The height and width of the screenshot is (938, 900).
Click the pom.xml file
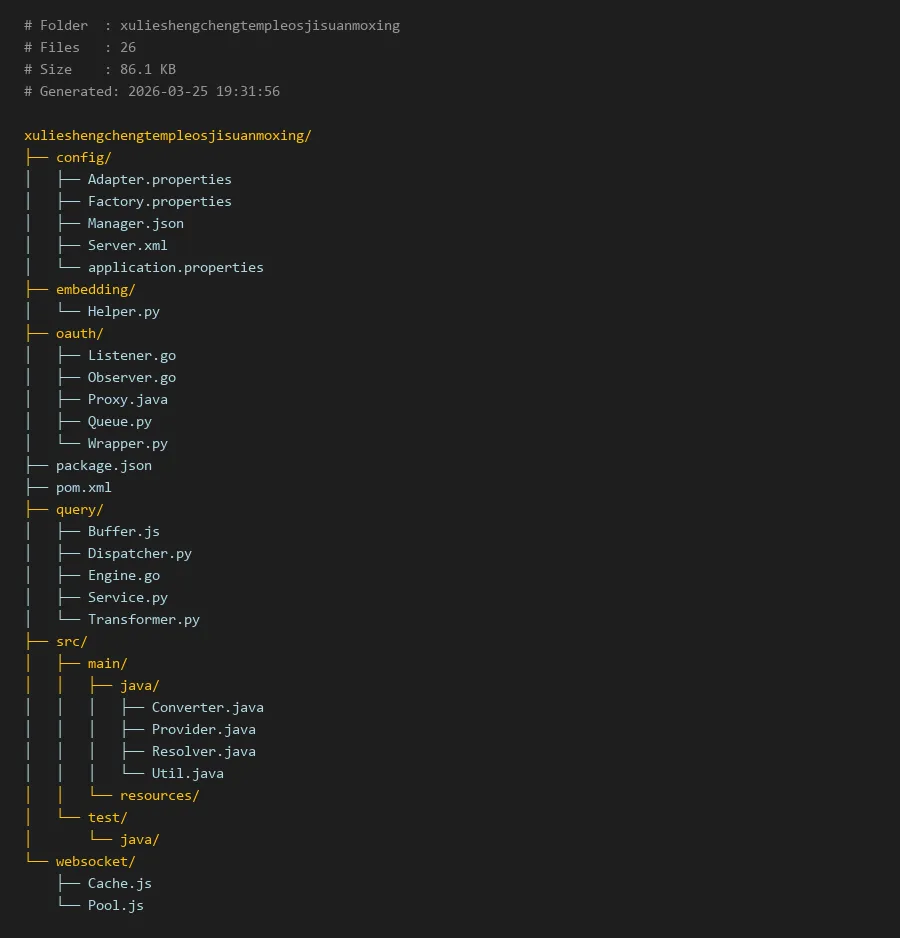(x=83, y=487)
